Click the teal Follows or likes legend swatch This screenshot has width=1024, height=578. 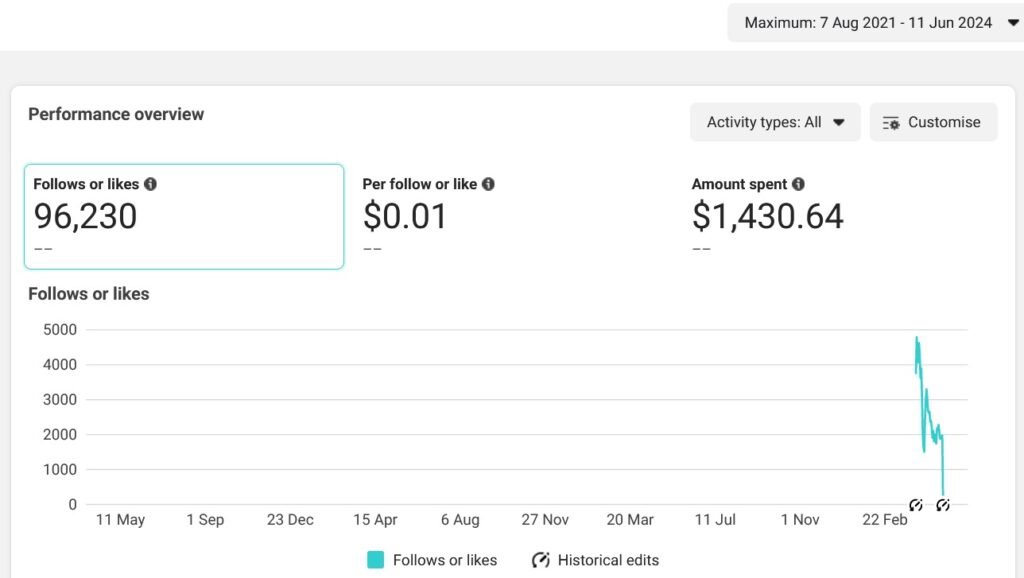click(x=375, y=560)
